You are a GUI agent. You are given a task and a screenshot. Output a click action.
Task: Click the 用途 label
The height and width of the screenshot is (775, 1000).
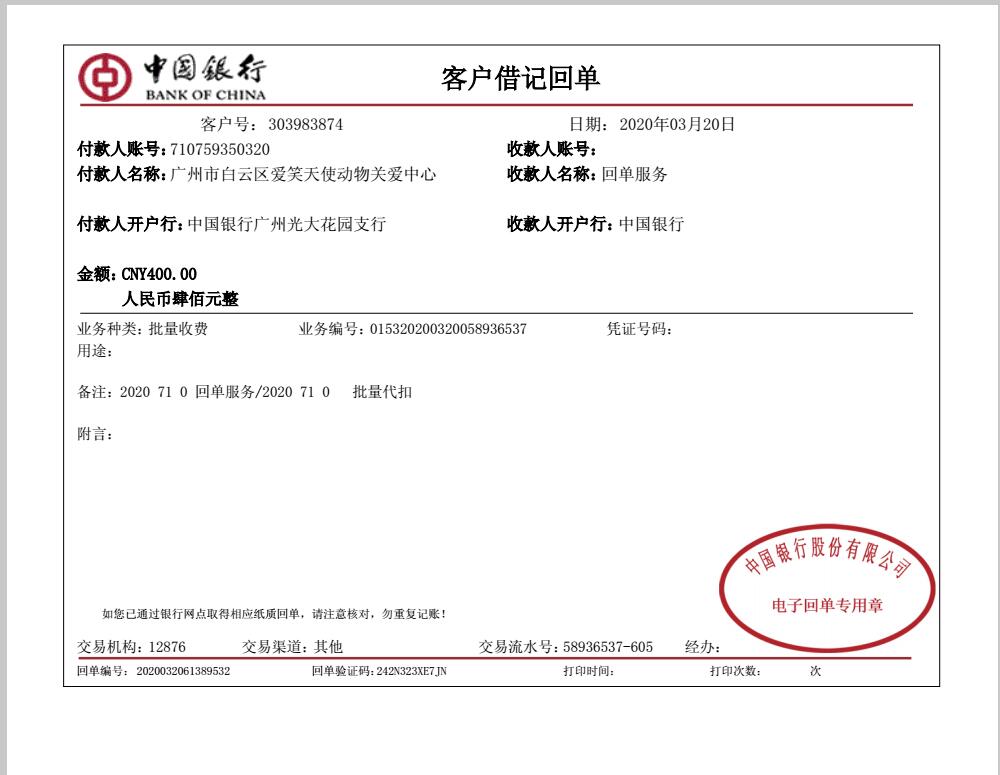coord(94,351)
